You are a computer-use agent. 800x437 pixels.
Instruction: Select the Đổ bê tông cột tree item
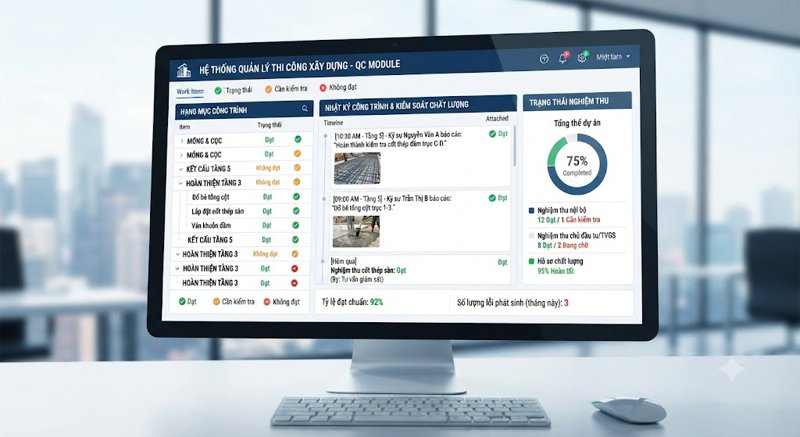211,197
